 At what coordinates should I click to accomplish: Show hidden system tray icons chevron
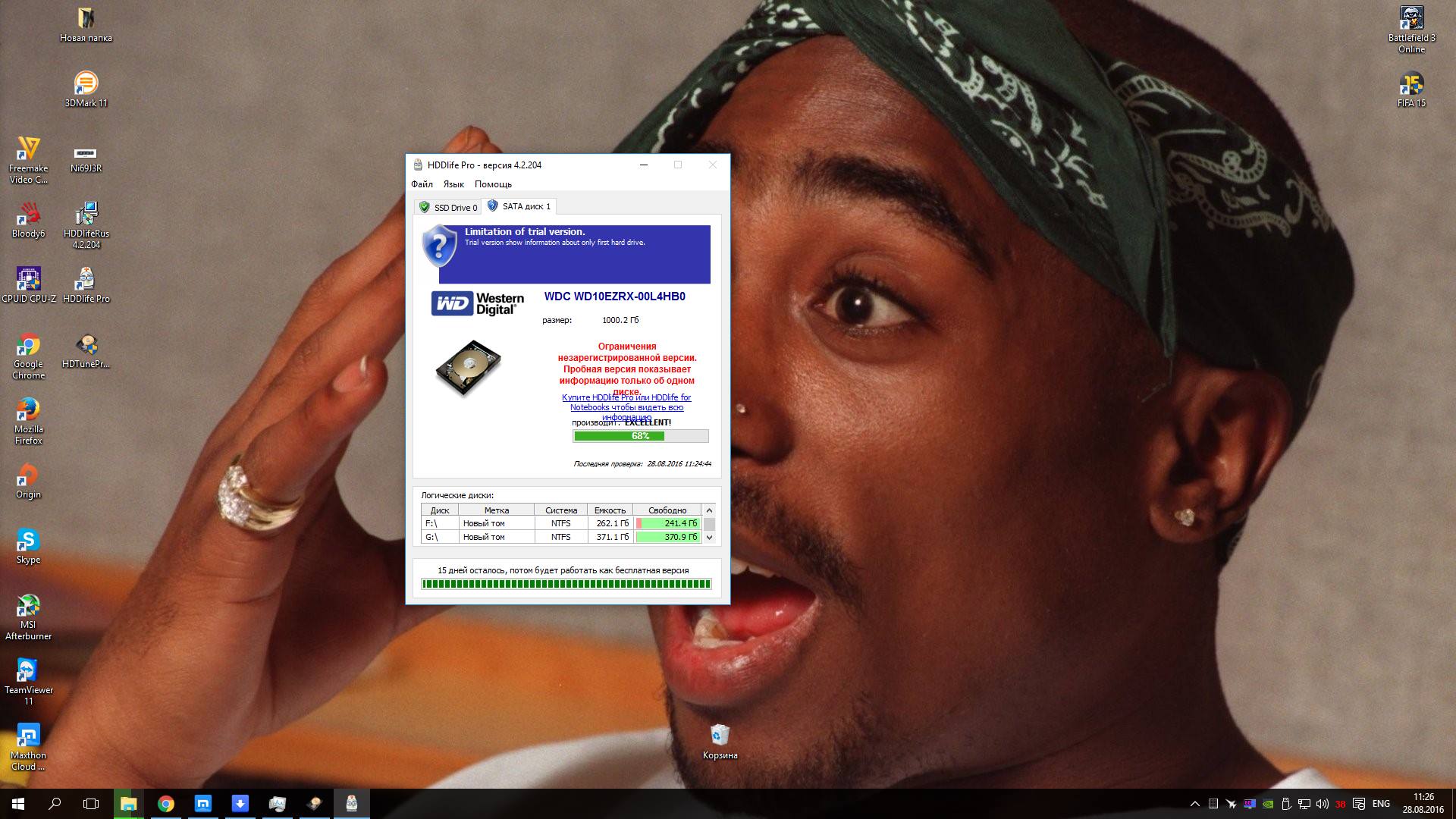pyautogui.click(x=1195, y=804)
